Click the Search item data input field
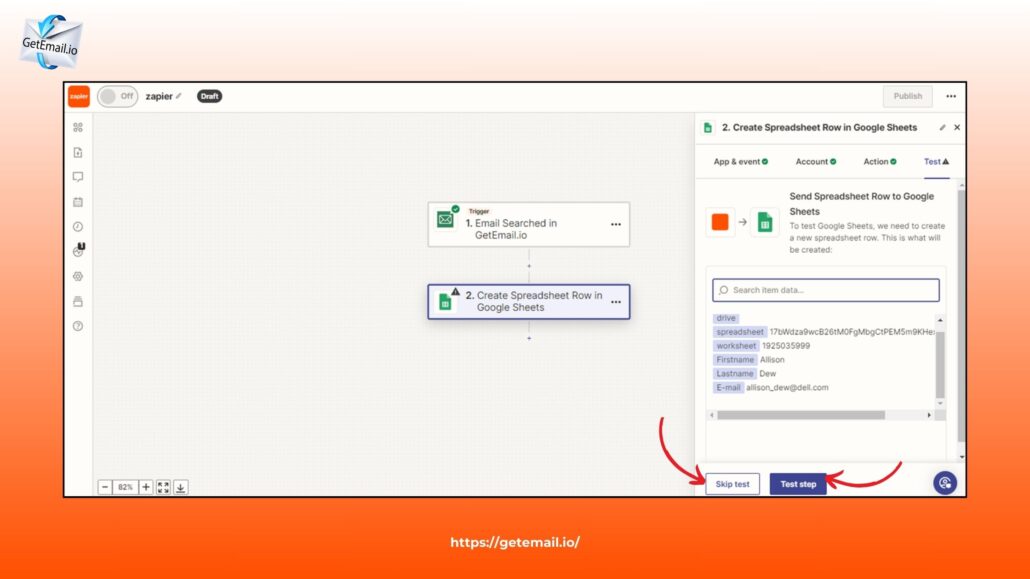 pos(825,289)
